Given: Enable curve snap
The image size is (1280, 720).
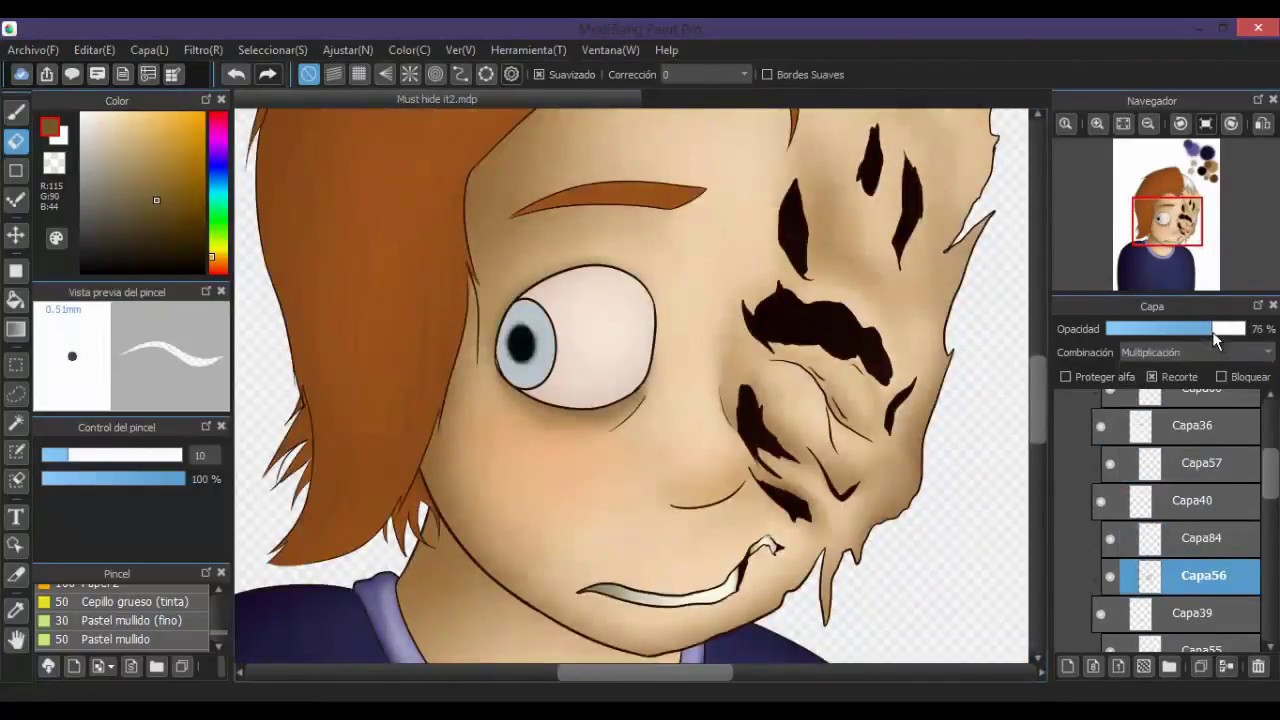Looking at the screenshot, I should 460,74.
